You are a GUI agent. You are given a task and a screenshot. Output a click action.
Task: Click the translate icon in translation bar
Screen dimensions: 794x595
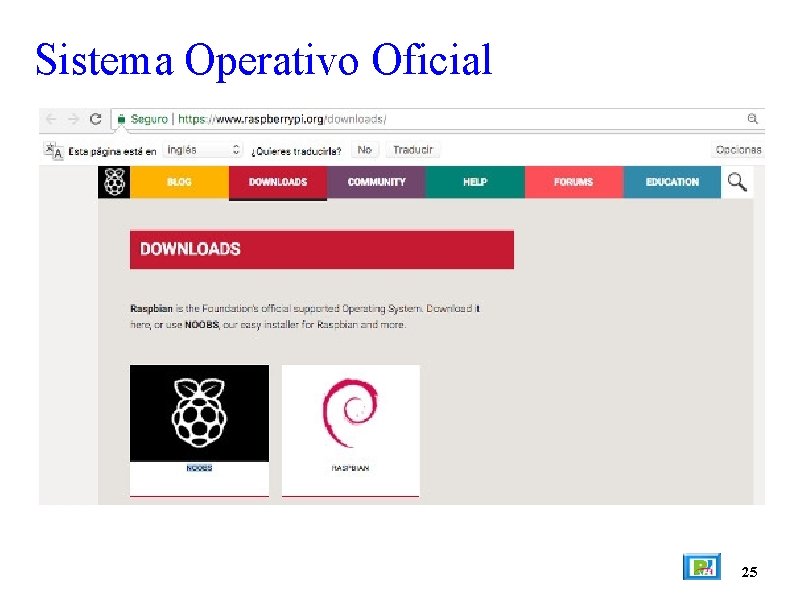[54, 150]
